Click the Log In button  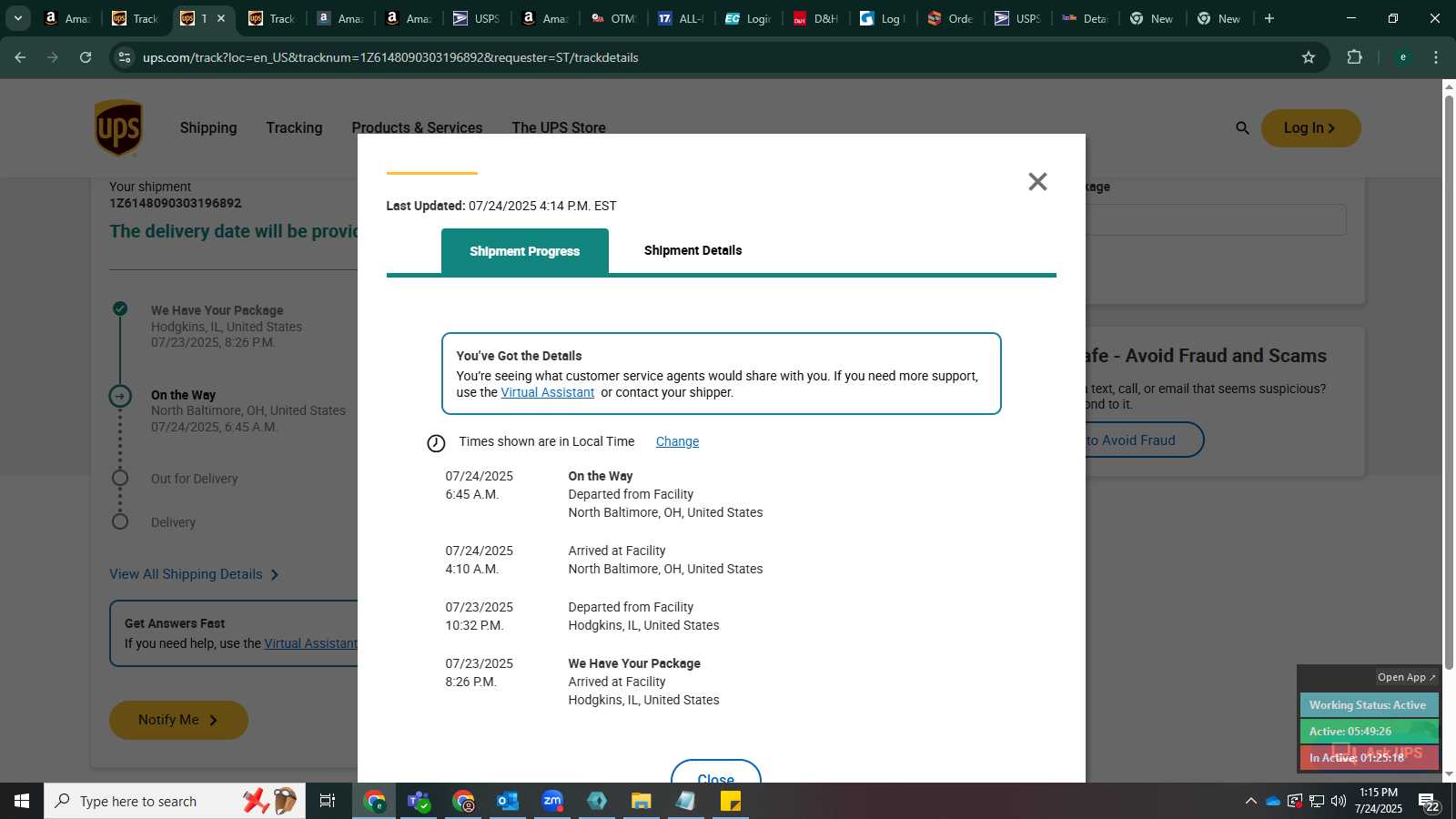pos(1310,128)
